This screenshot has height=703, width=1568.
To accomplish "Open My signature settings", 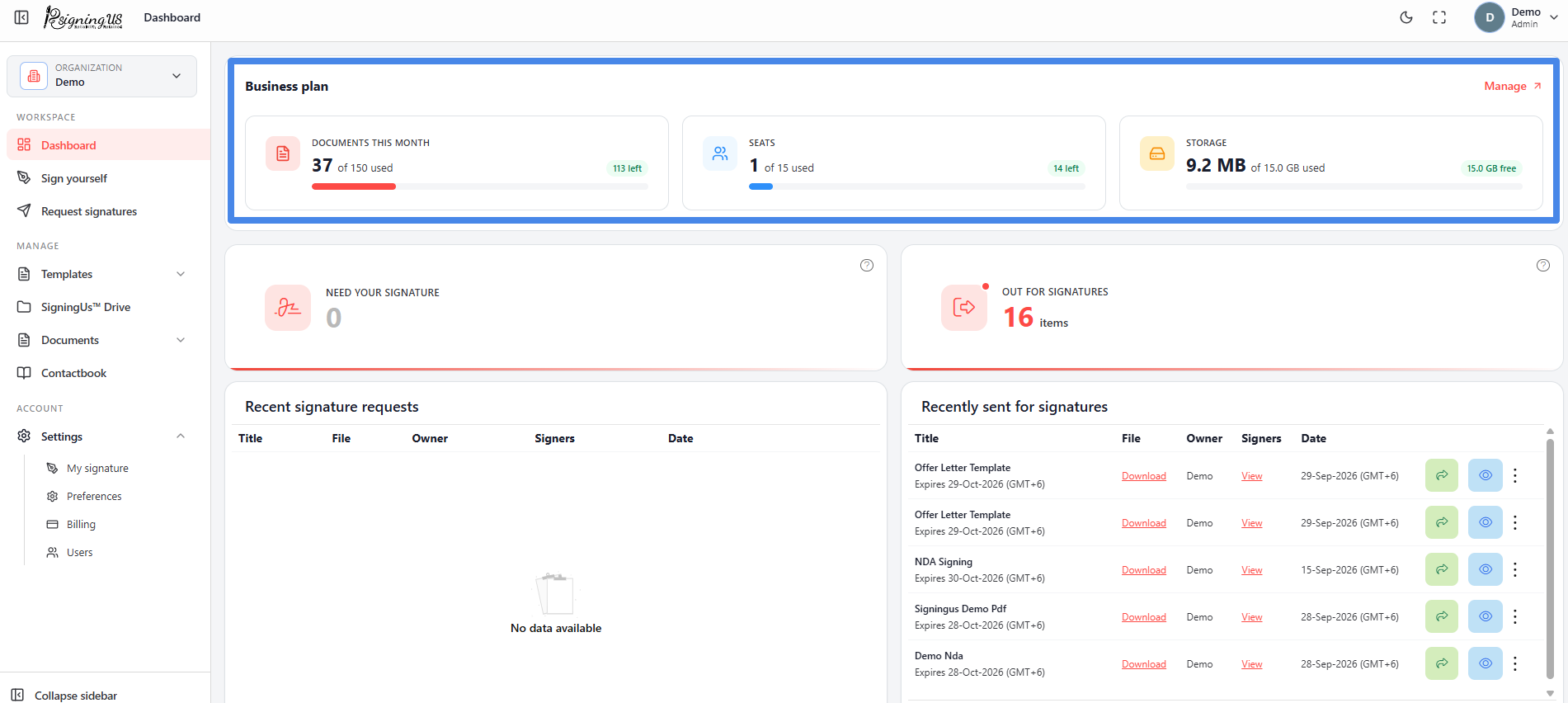I will [x=97, y=468].
